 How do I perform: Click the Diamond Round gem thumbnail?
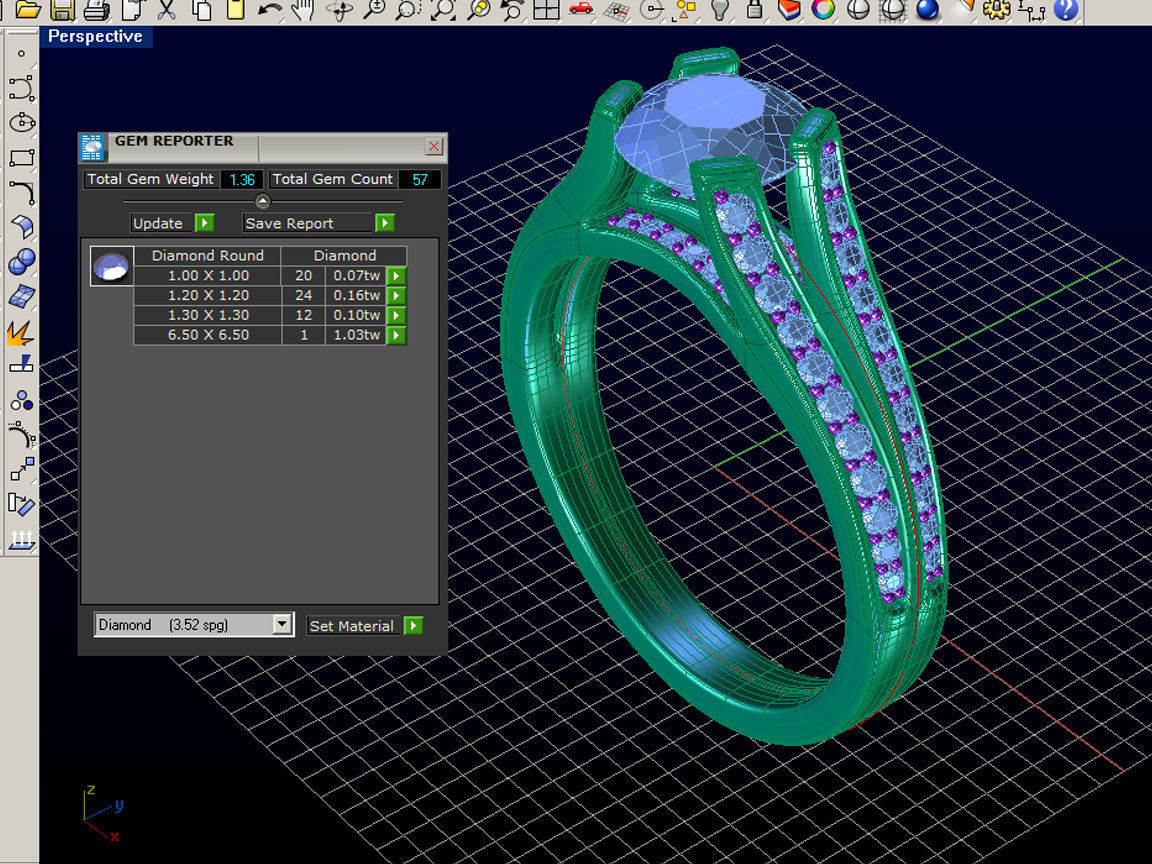[112, 265]
